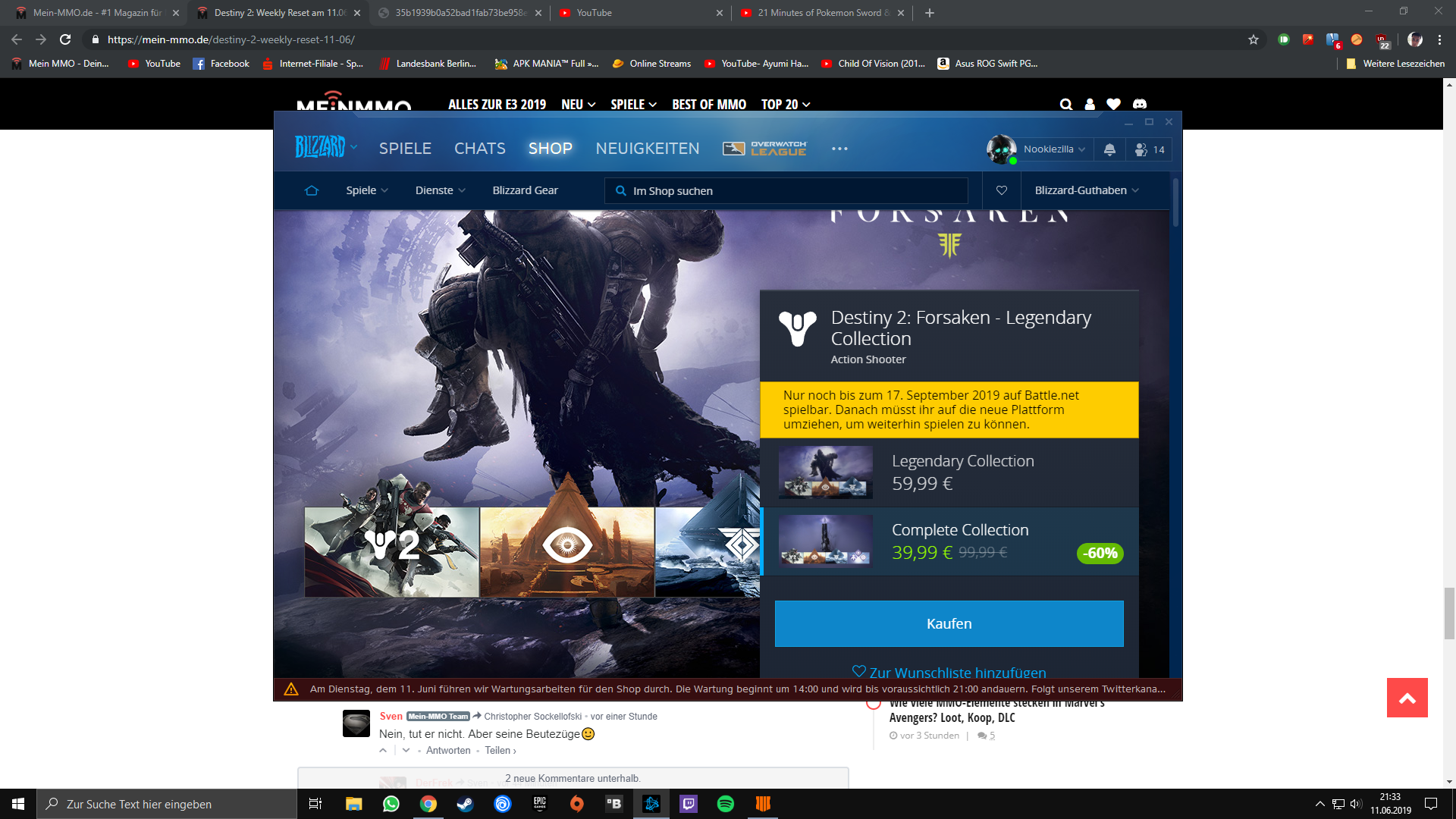This screenshot has width=1456, height=819.
Task: Upvote Sven's comment
Action: (x=383, y=751)
